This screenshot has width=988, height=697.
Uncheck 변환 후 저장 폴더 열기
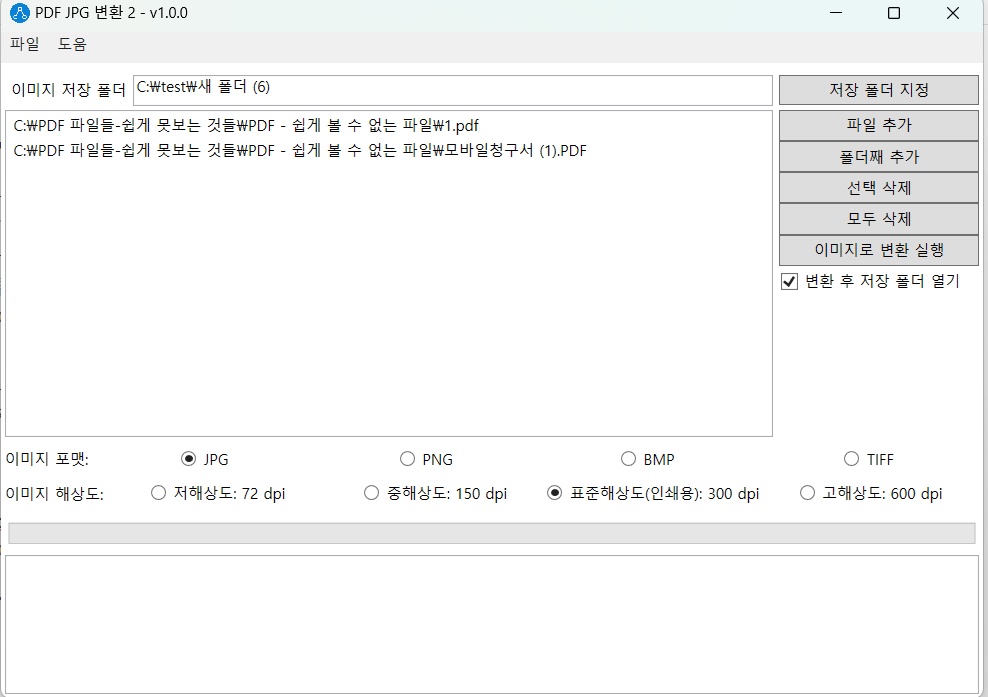point(789,281)
